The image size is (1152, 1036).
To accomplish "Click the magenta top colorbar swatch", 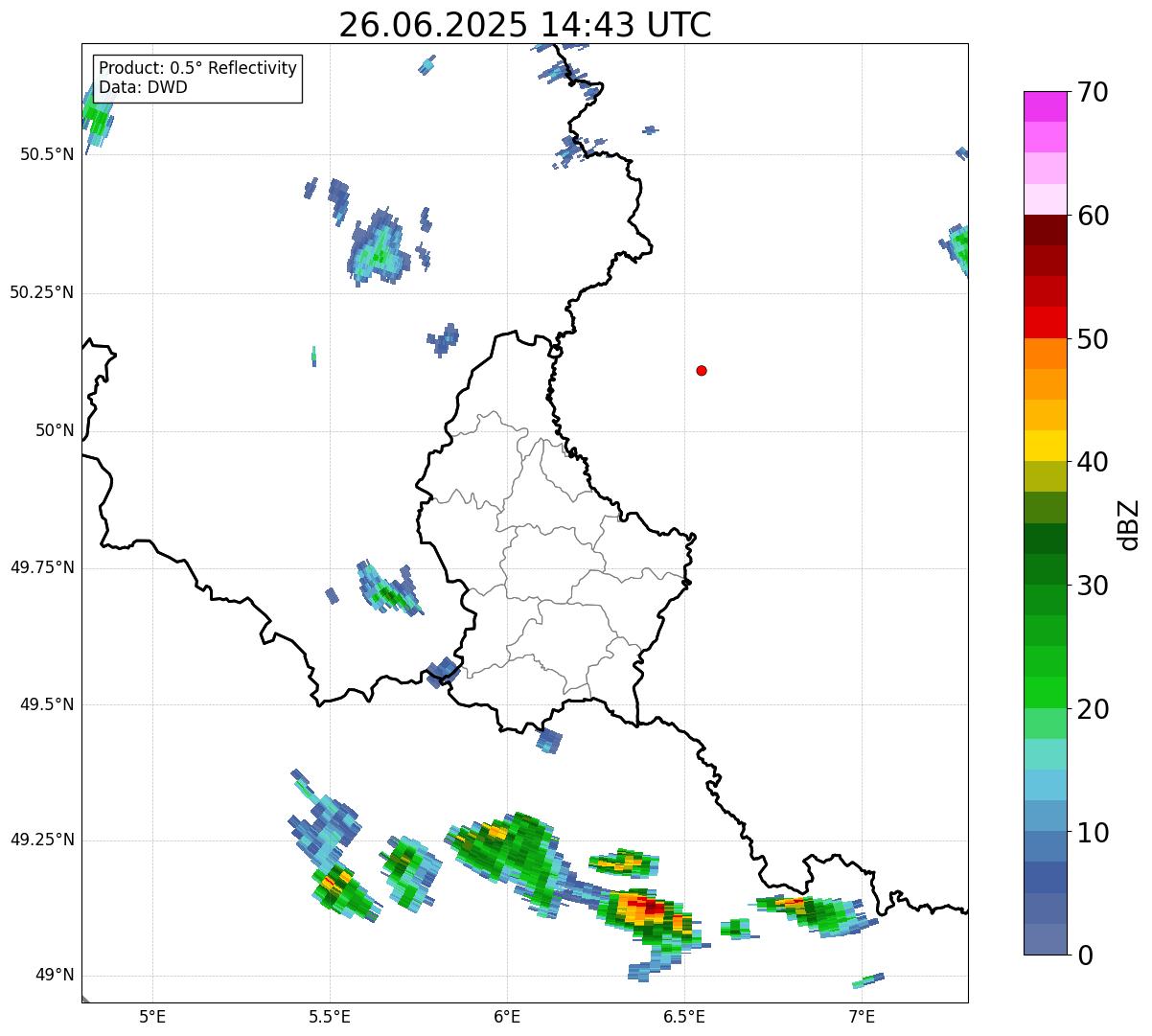I will coord(1046,106).
